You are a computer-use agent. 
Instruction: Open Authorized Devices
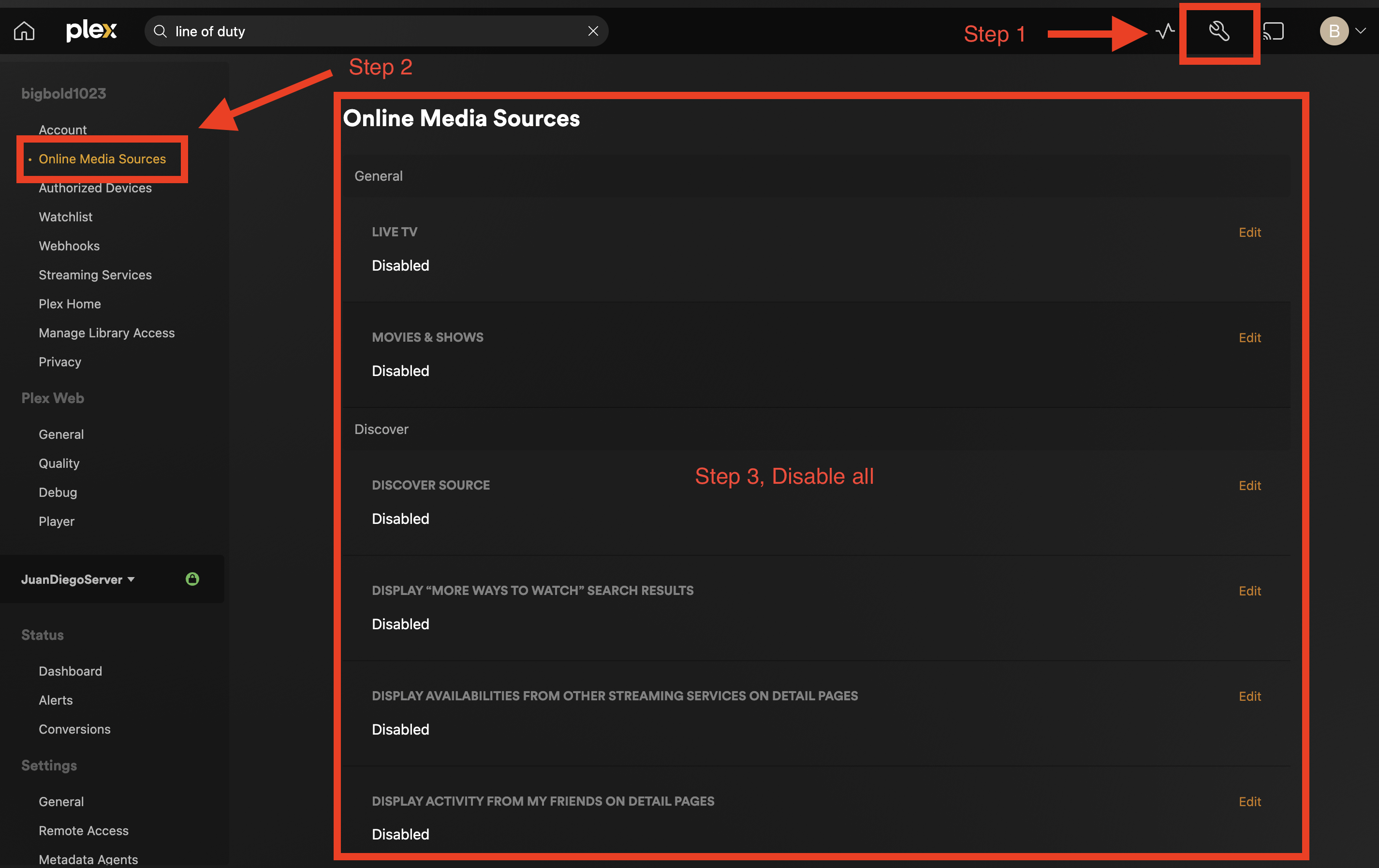coord(95,188)
